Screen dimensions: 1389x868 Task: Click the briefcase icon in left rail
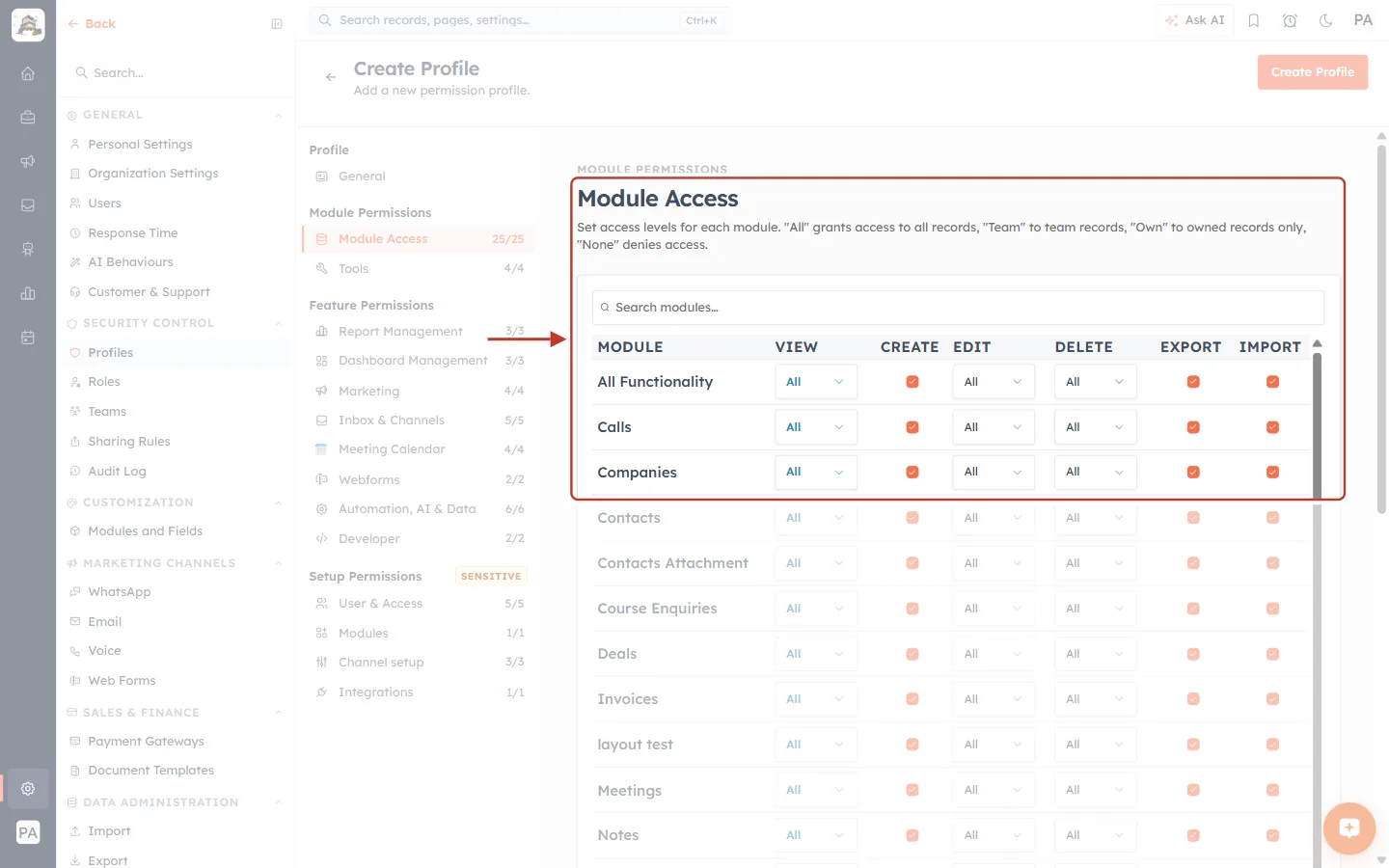(x=28, y=117)
